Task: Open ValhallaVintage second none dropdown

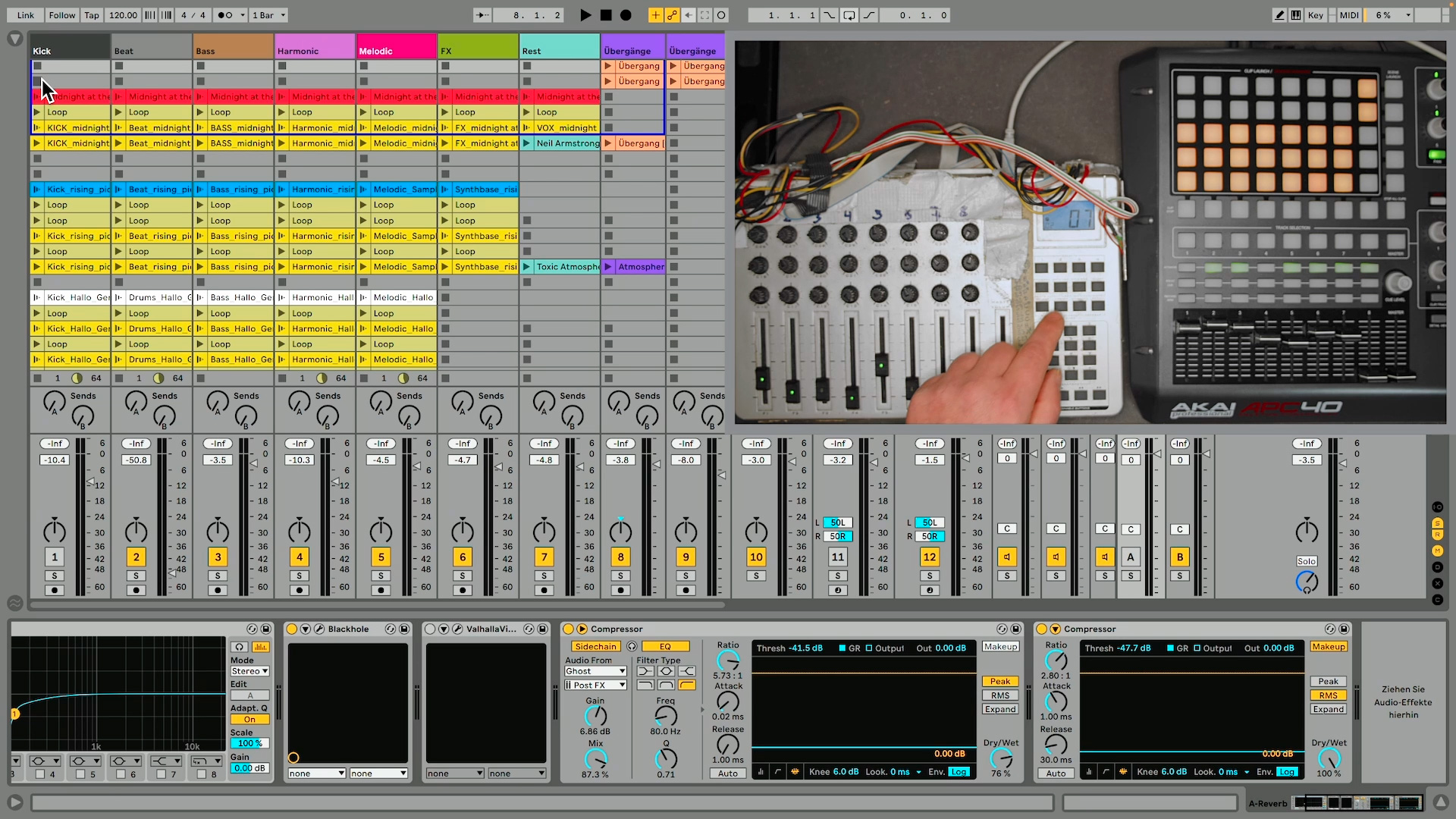Action: coord(517,774)
